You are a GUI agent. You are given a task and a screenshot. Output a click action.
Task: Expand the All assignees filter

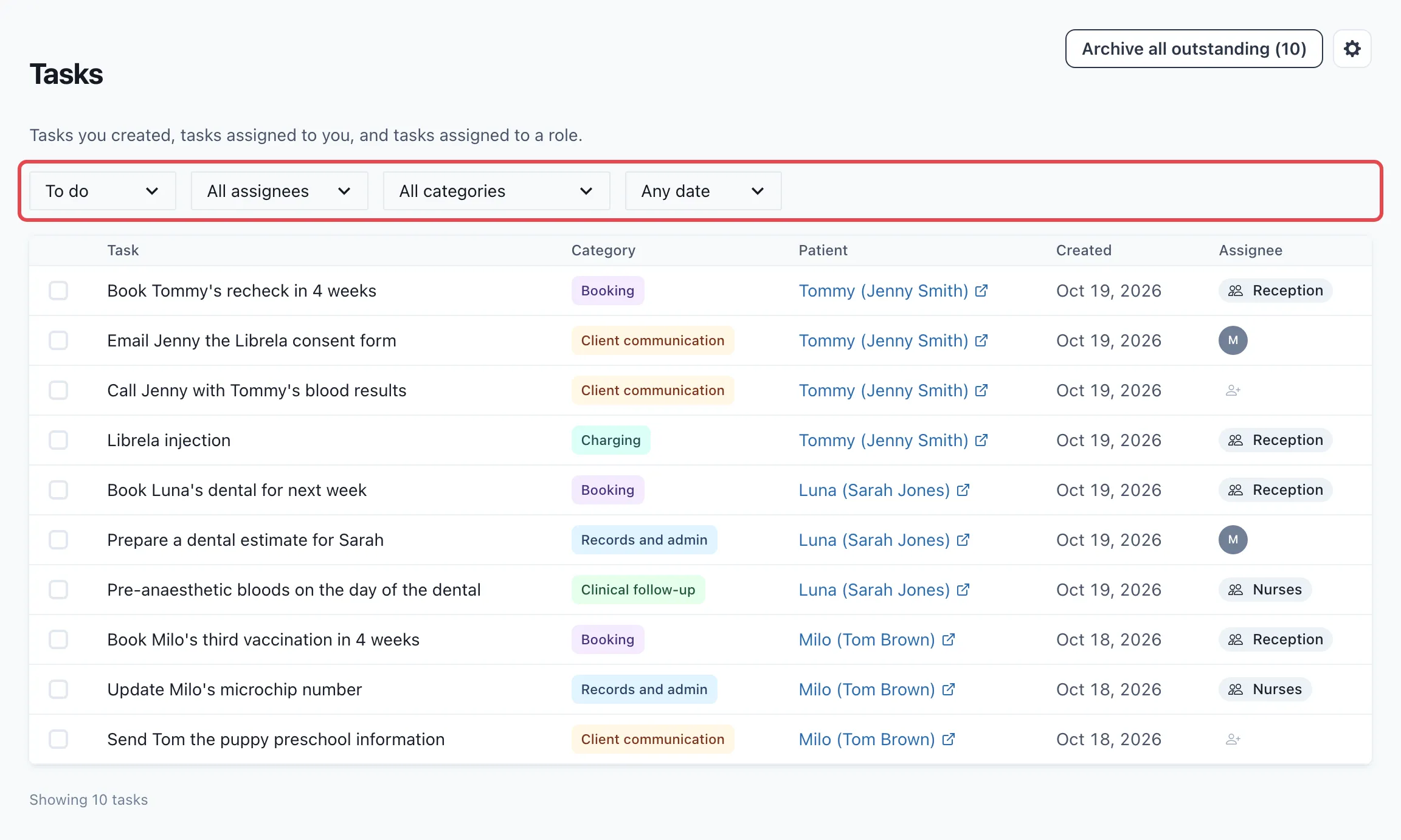(280, 191)
